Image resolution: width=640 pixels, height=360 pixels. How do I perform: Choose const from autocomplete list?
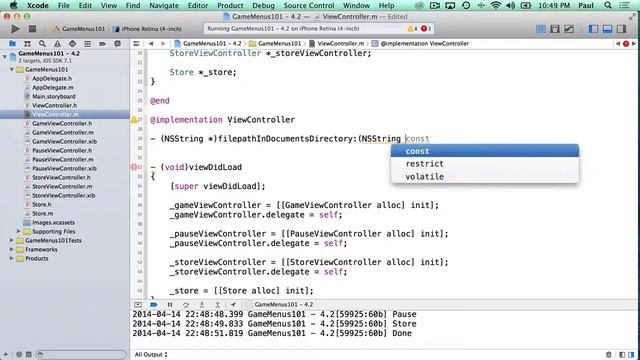click(x=484, y=151)
